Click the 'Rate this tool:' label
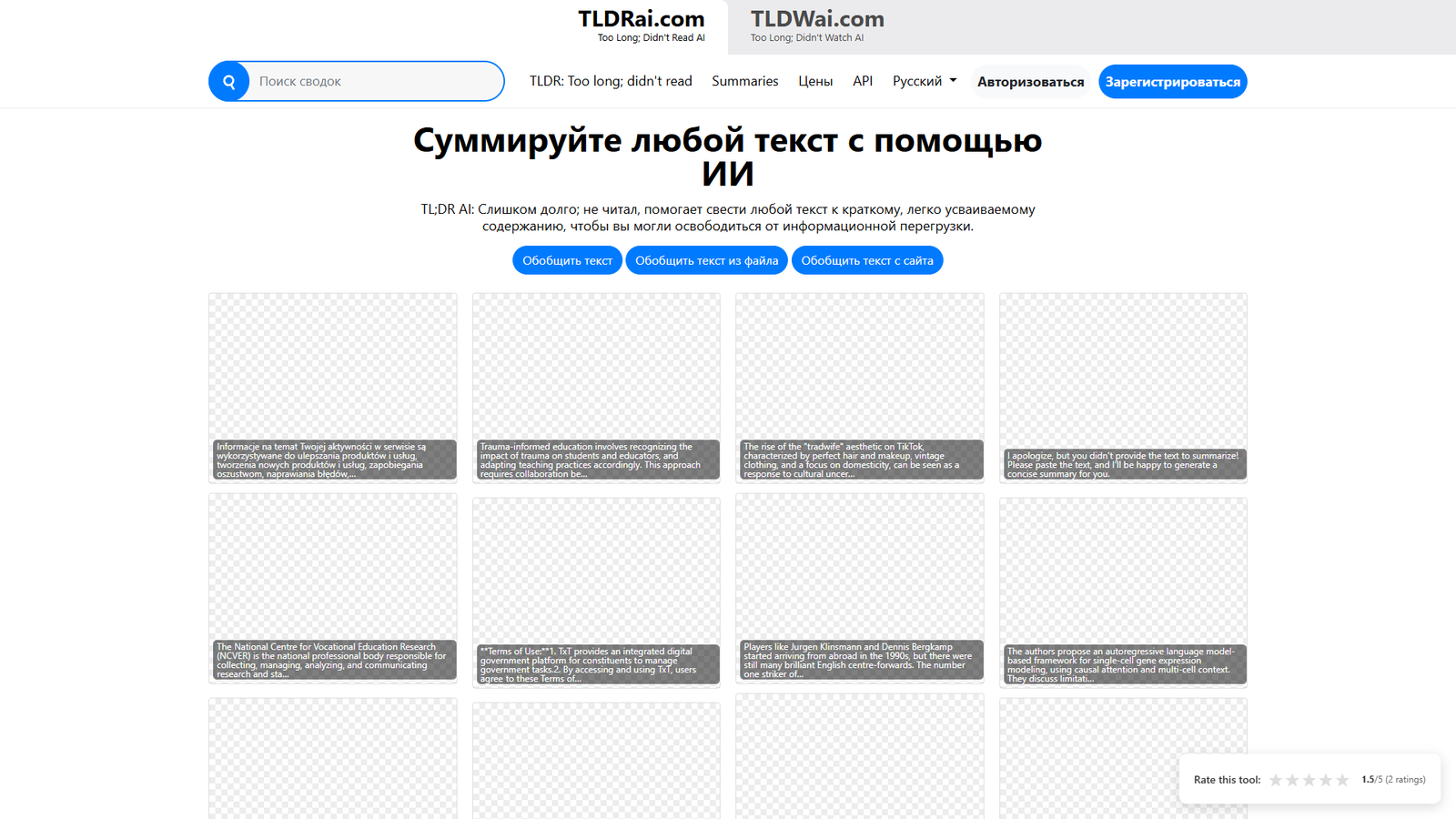This screenshot has height=819, width=1456. point(1227,780)
